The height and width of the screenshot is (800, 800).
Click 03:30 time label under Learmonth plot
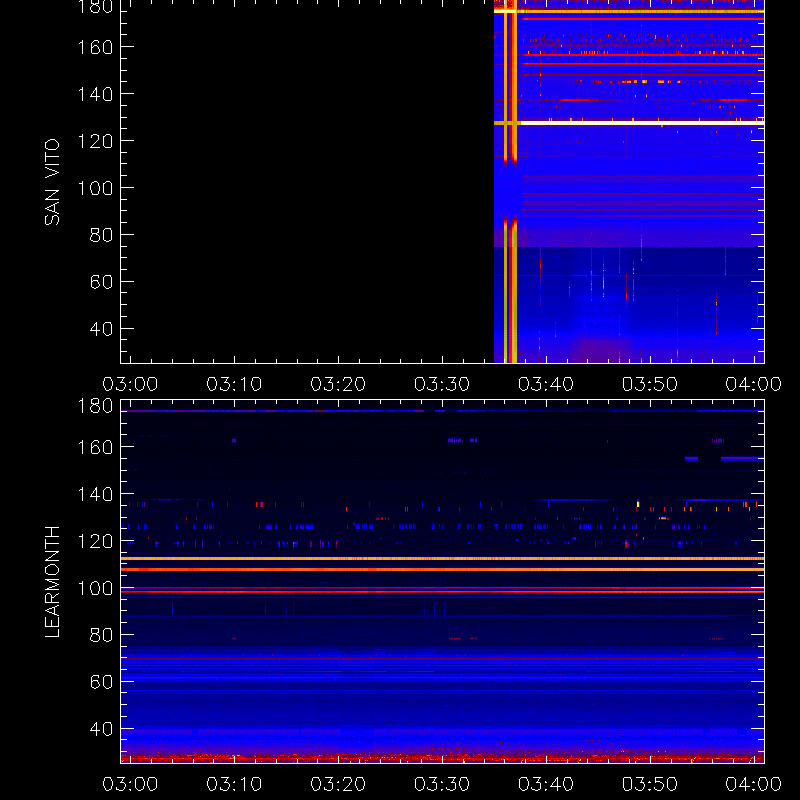[442, 784]
